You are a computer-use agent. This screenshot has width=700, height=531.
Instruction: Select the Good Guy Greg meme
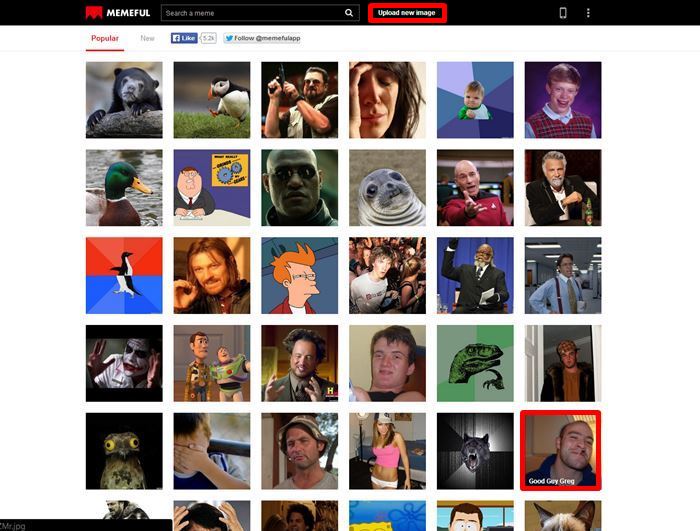click(x=561, y=450)
